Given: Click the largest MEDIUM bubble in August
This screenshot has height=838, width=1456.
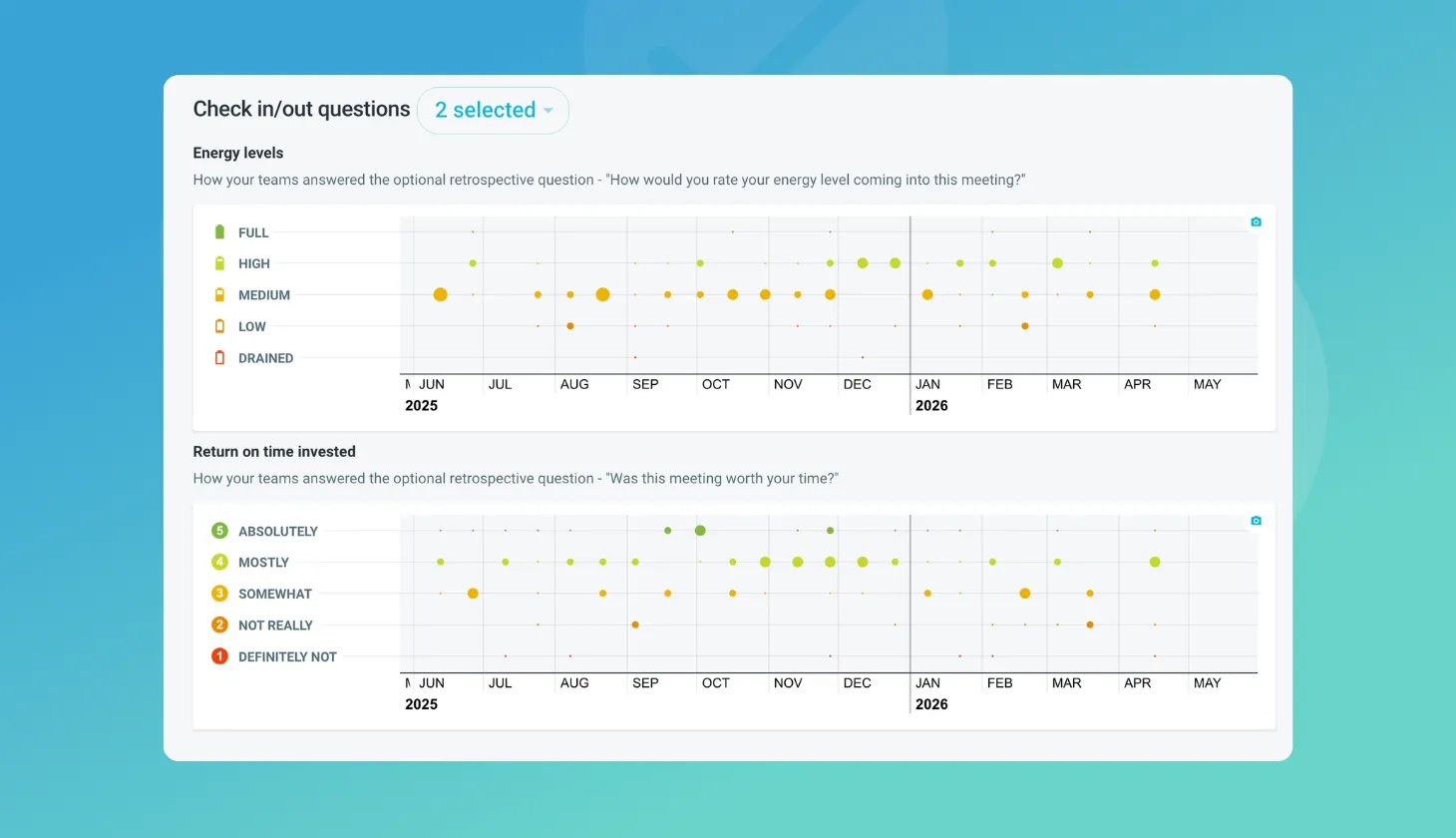Looking at the screenshot, I should pyautogui.click(x=602, y=294).
